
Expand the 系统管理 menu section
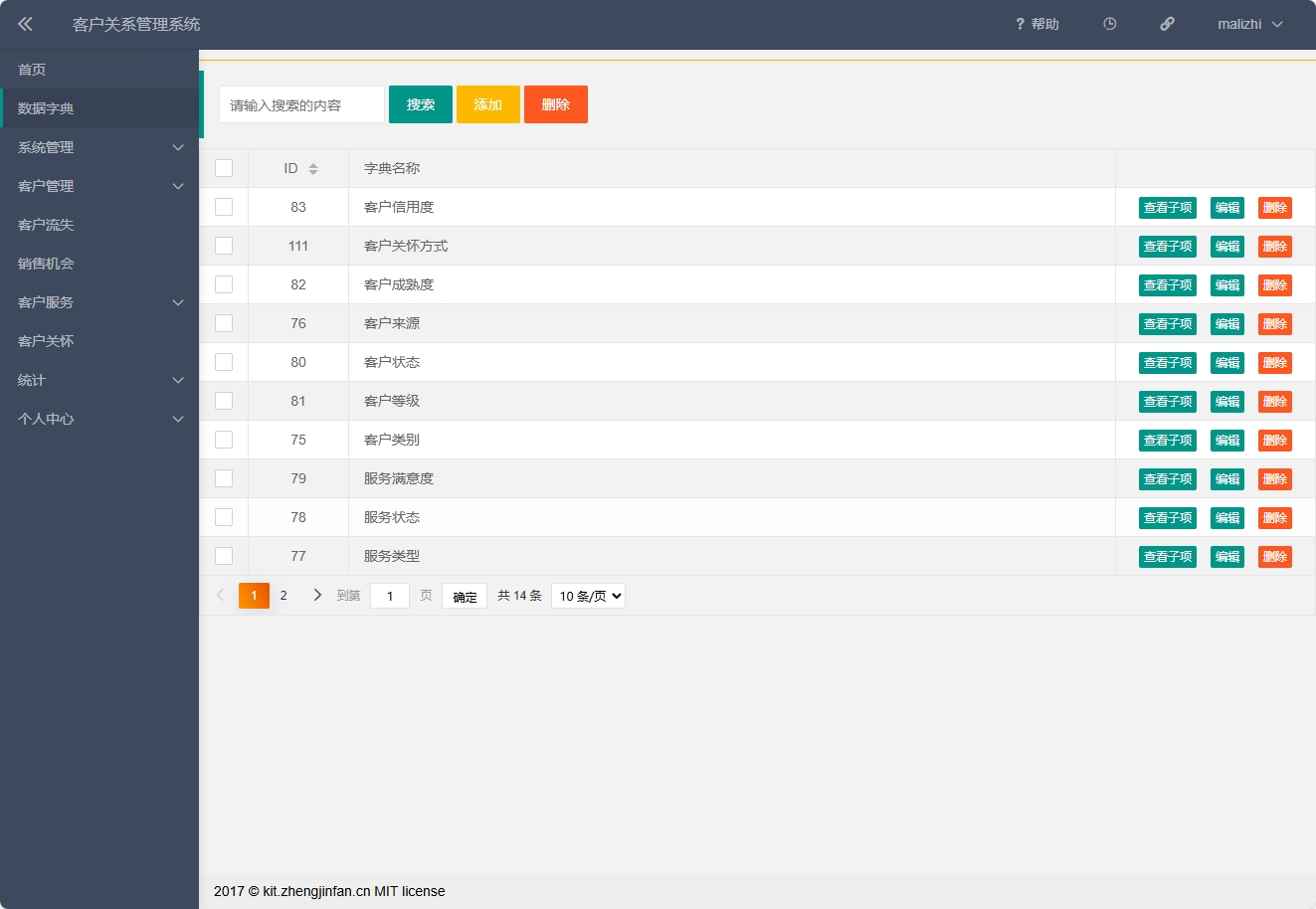point(98,146)
